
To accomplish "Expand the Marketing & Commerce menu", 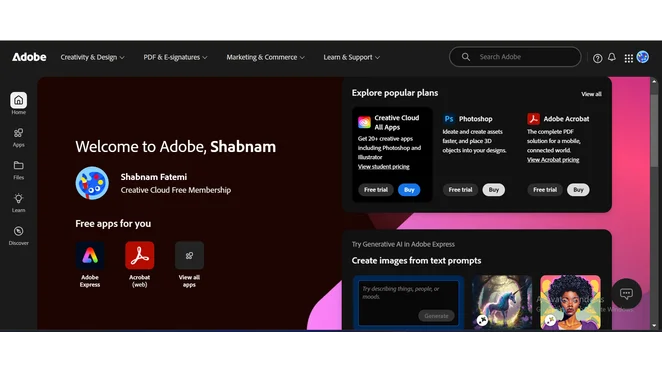I will (265, 57).
